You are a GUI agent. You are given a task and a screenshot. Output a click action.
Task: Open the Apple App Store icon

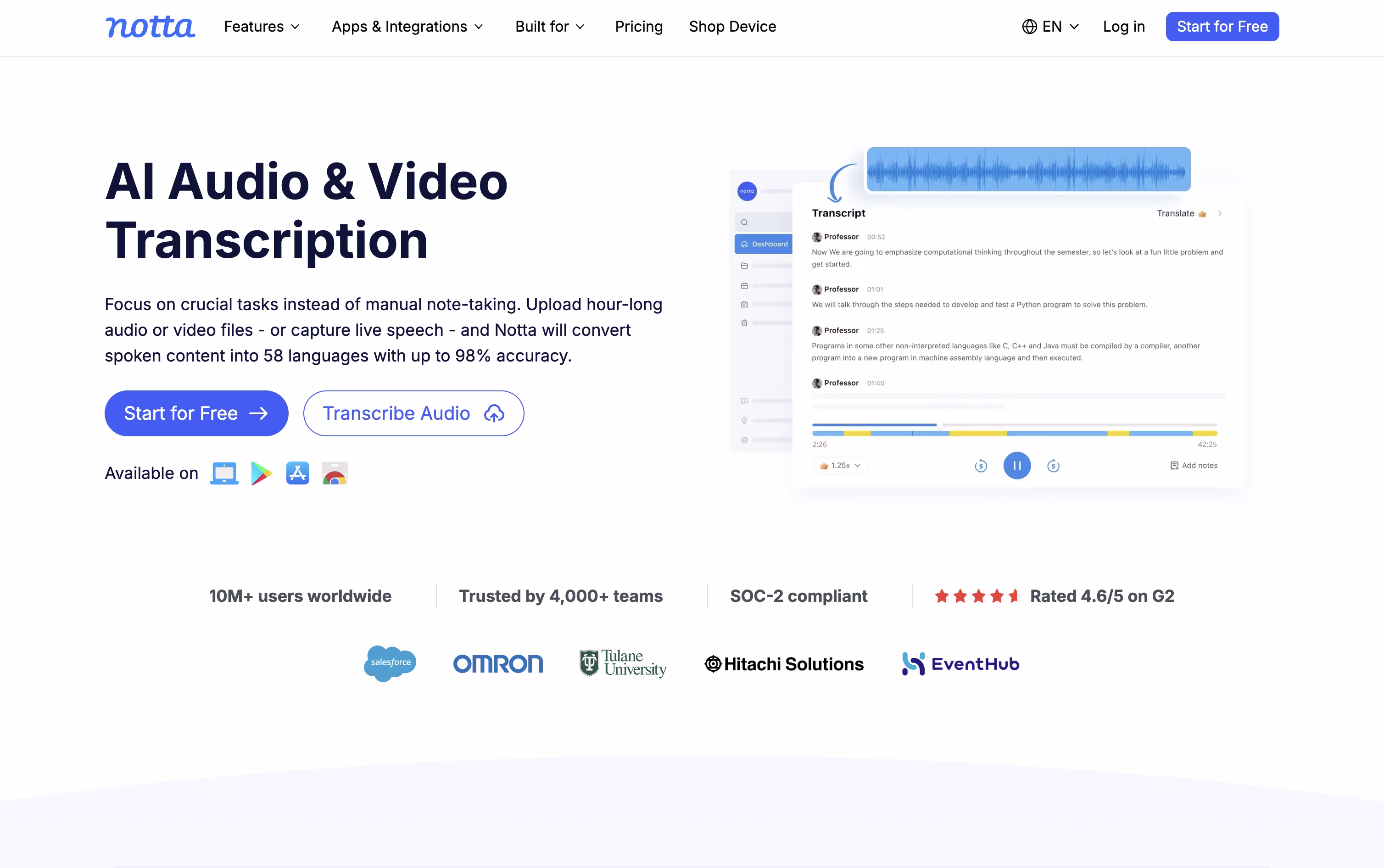pyautogui.click(x=297, y=473)
